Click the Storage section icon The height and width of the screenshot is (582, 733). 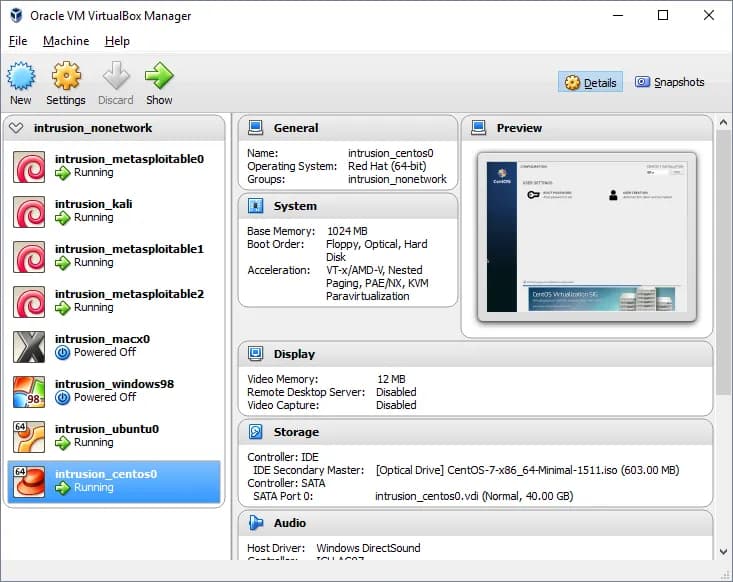point(256,432)
